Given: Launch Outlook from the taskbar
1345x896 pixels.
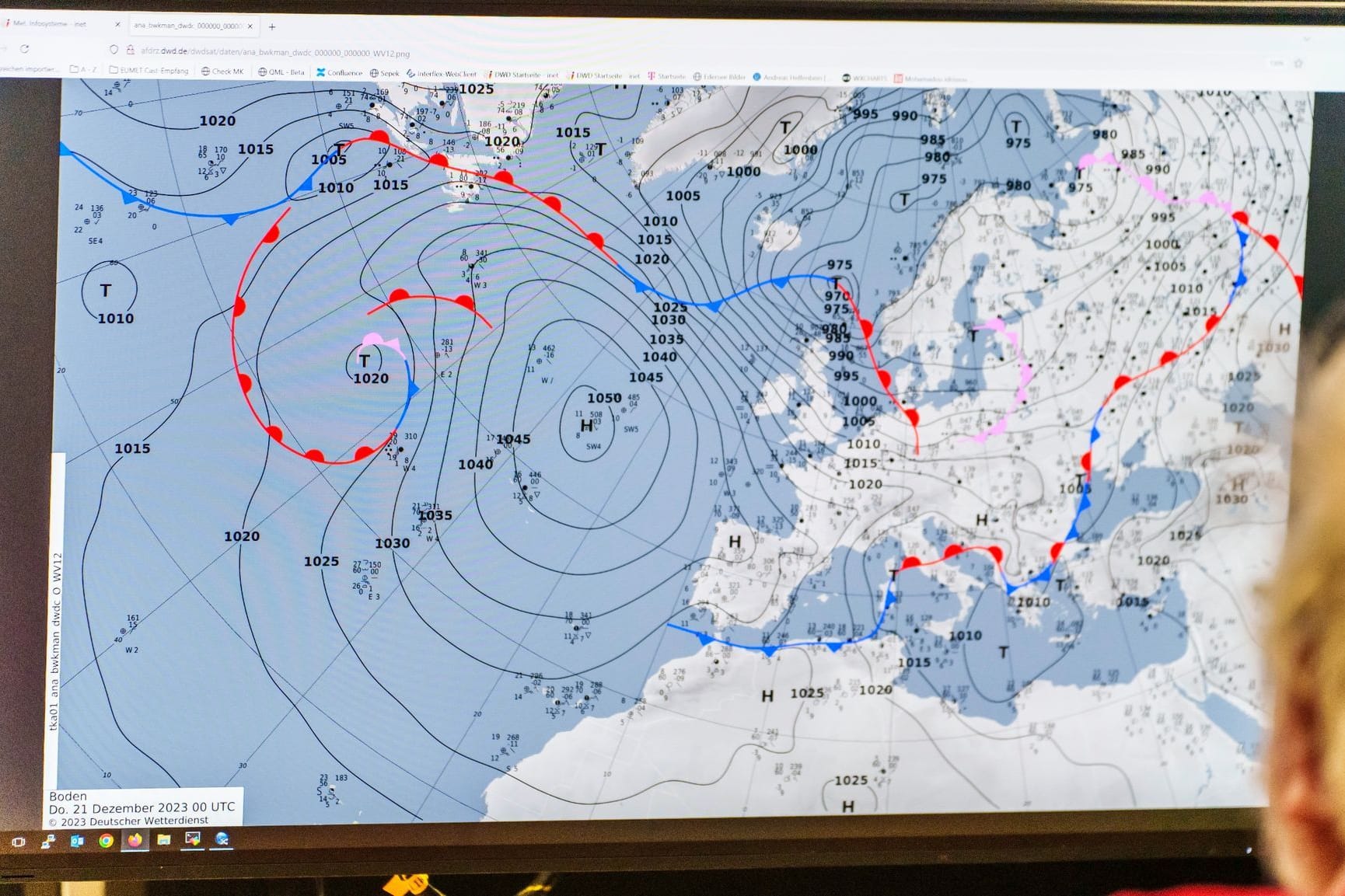Looking at the screenshot, I should (x=77, y=841).
